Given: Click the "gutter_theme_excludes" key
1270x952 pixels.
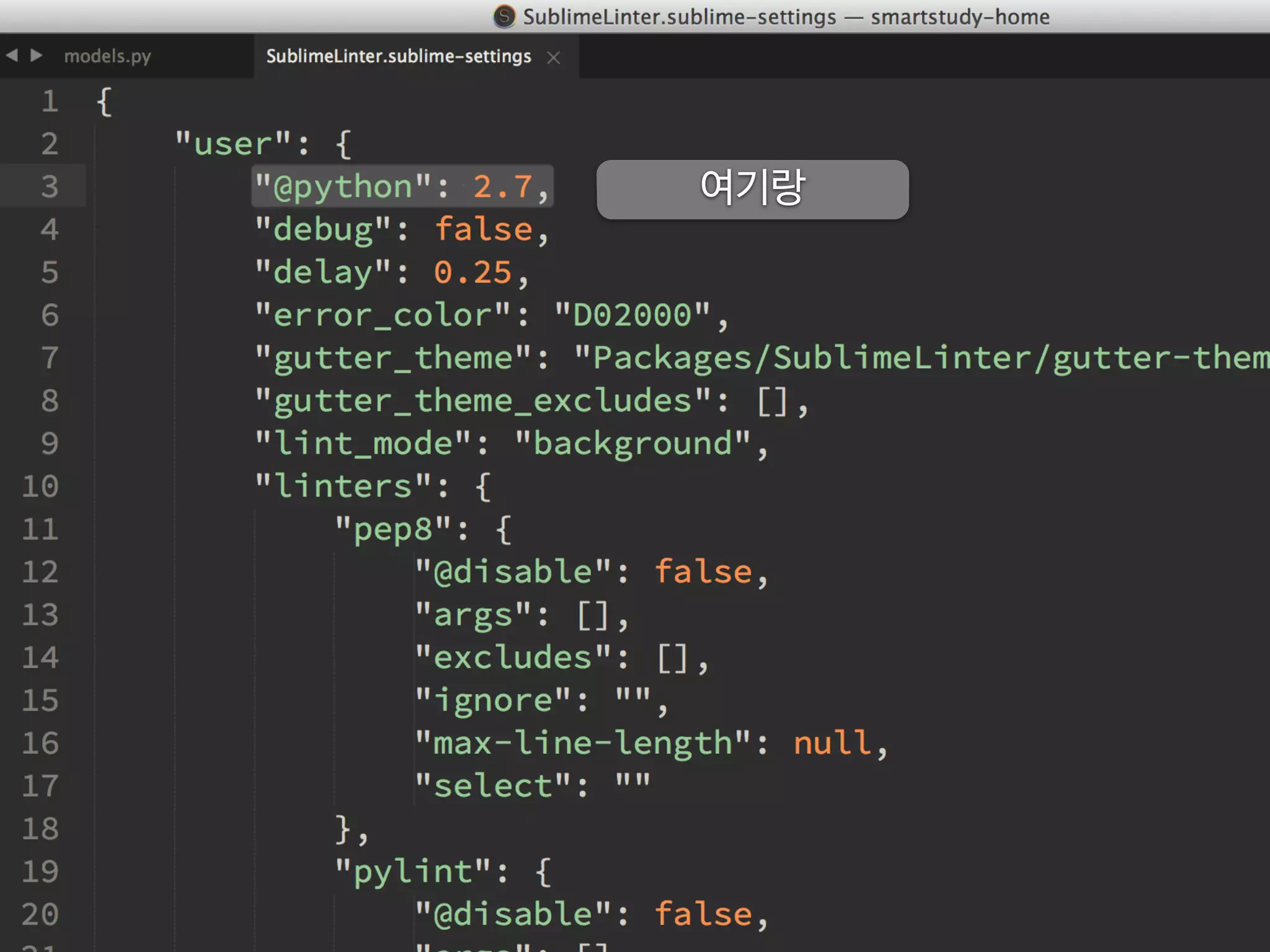Looking at the screenshot, I should 482,400.
